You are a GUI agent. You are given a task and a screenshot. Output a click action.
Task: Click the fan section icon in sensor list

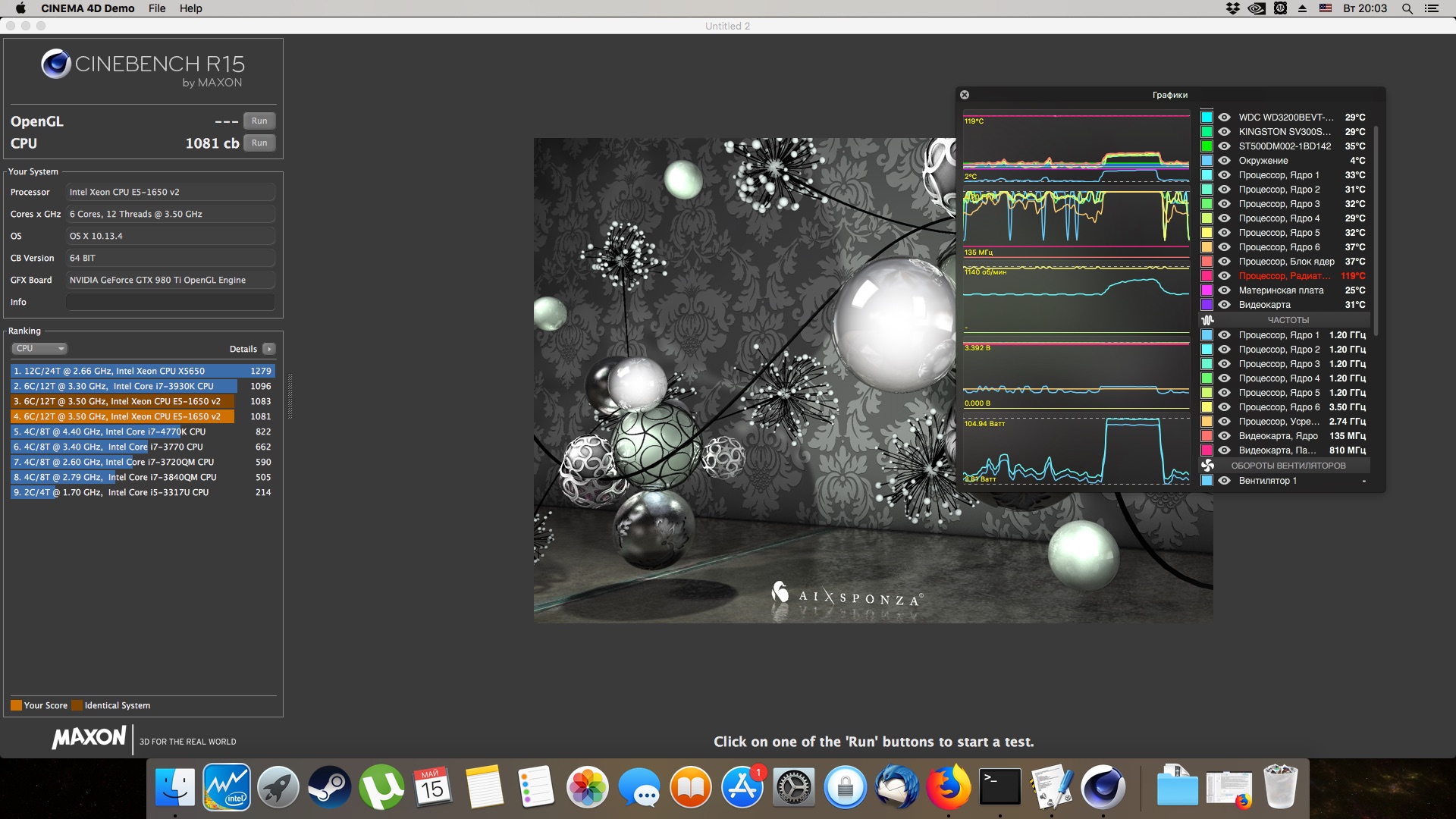(1208, 466)
